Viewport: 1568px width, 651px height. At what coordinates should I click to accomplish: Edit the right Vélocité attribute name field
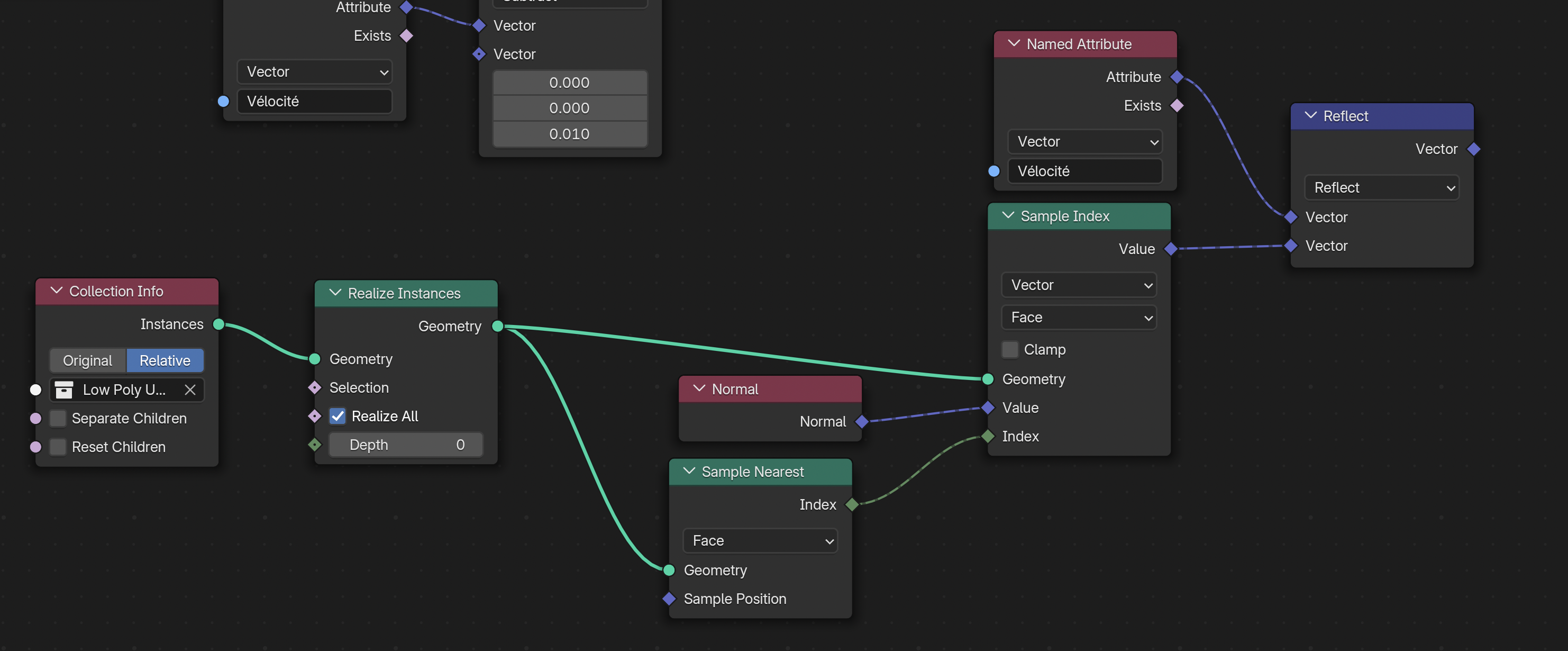(x=1084, y=171)
